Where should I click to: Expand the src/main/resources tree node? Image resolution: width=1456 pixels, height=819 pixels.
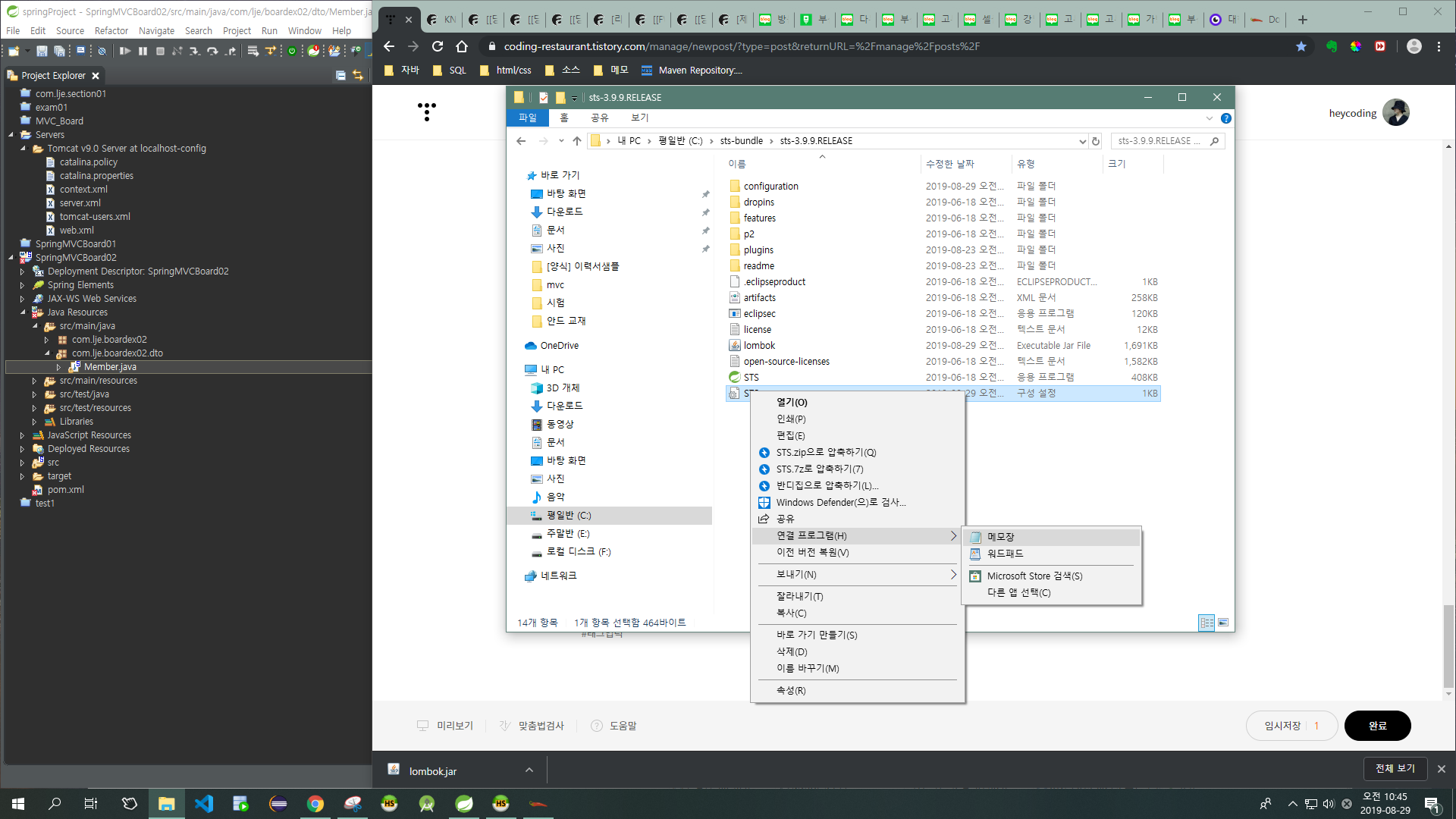point(34,381)
